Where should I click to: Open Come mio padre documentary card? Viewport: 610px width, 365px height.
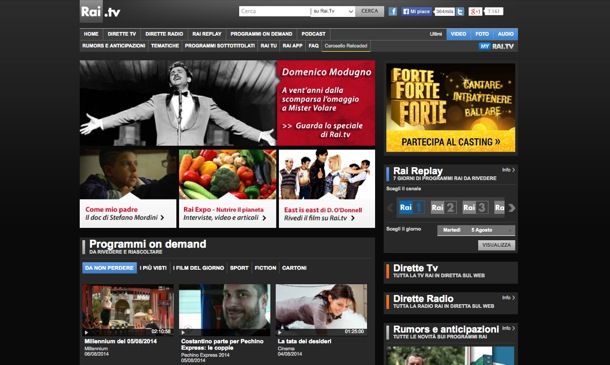128,189
